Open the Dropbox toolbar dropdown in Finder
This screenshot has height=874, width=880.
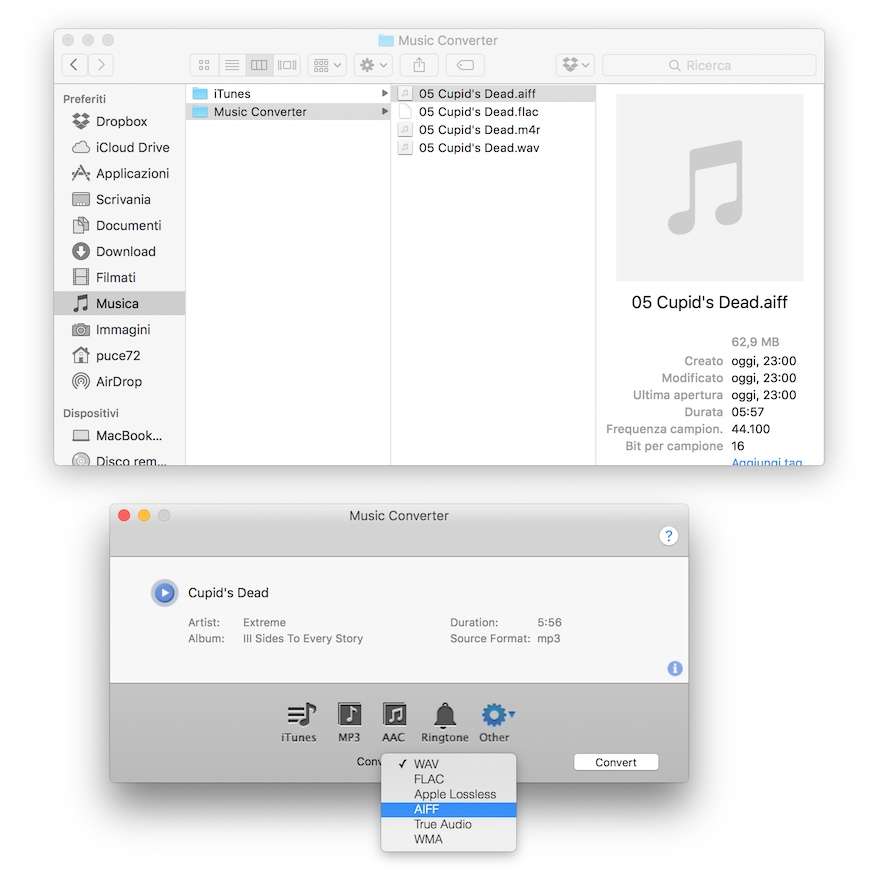coord(576,65)
